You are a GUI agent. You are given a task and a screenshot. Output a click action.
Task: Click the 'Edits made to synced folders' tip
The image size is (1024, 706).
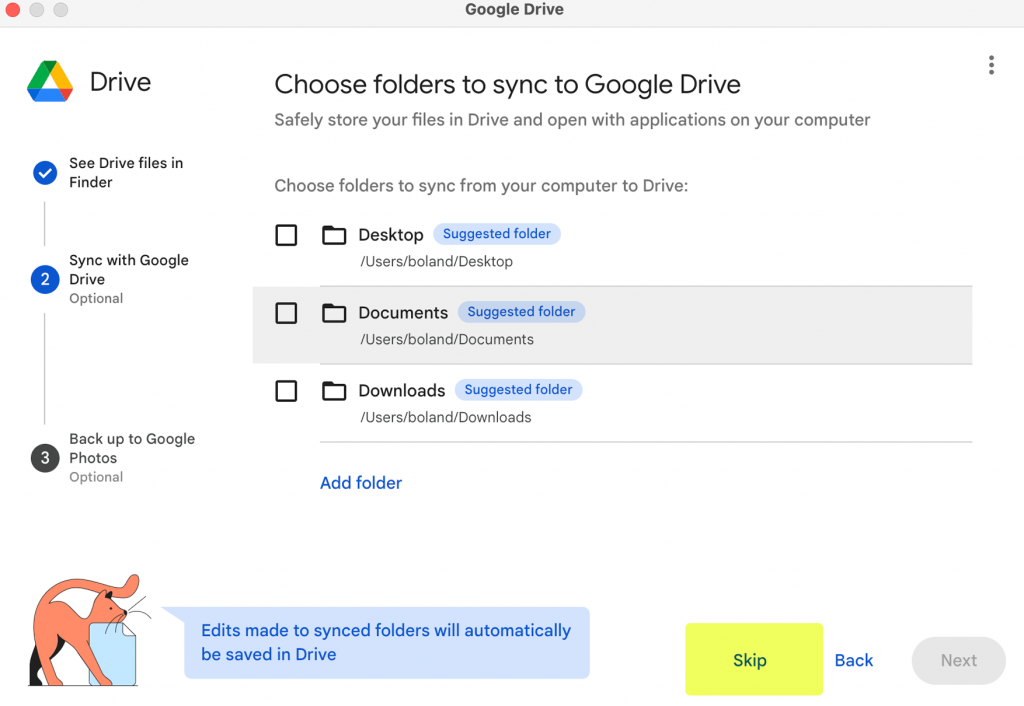pyautogui.click(x=387, y=643)
